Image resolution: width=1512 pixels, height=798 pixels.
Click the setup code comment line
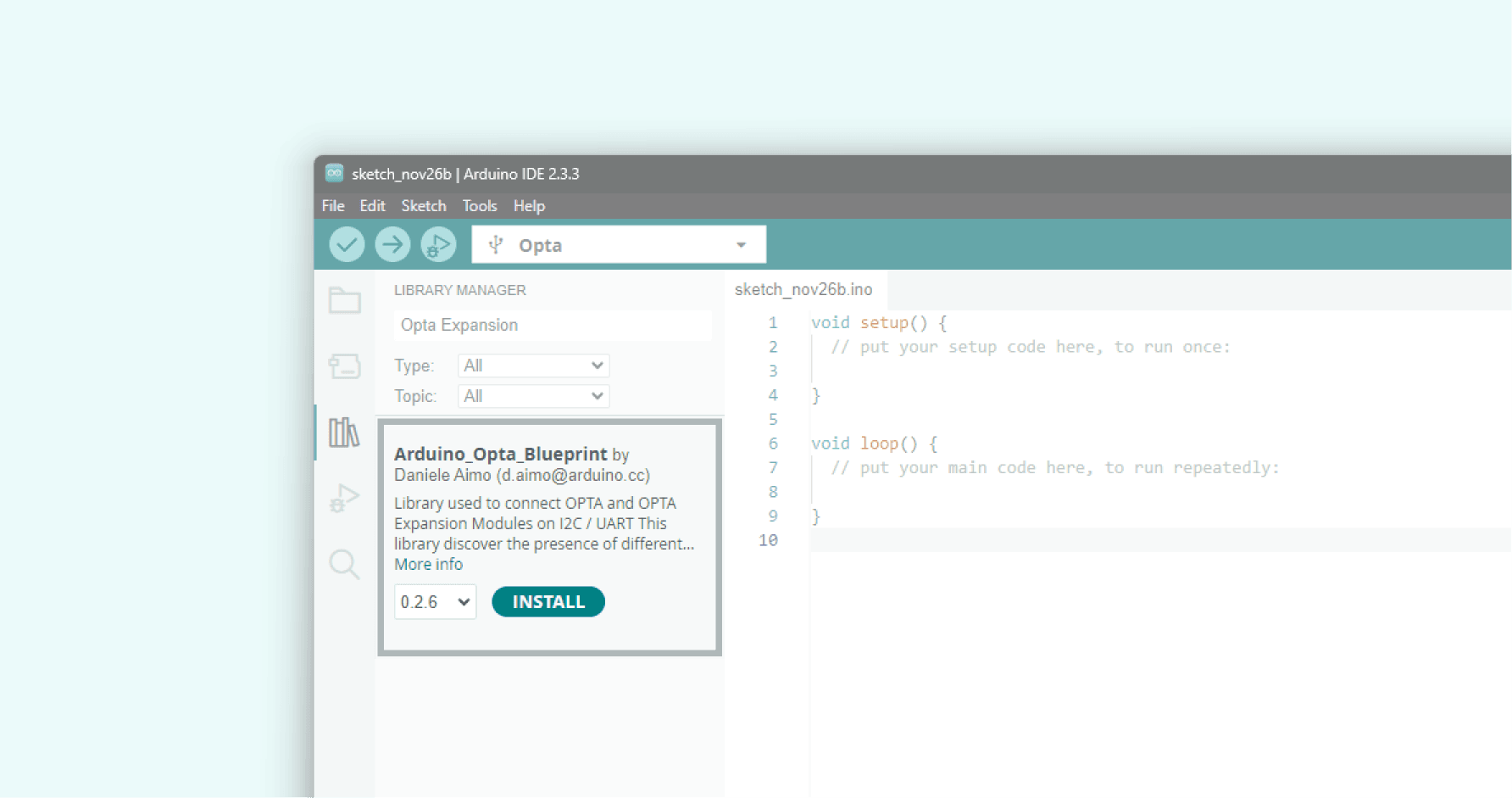pos(1031,347)
